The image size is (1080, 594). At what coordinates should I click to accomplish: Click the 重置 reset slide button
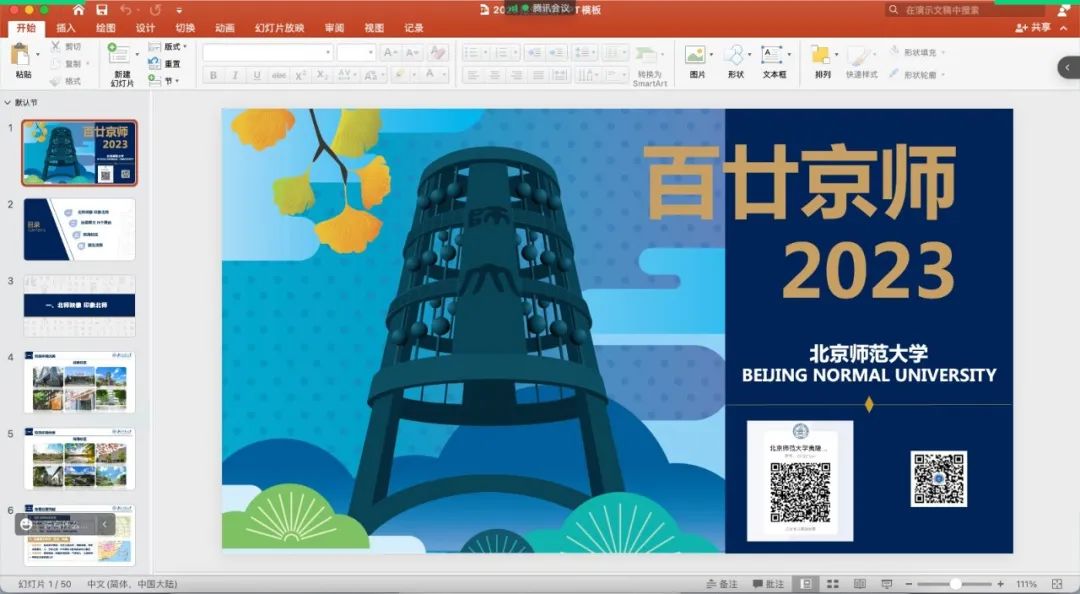[x=165, y=63]
